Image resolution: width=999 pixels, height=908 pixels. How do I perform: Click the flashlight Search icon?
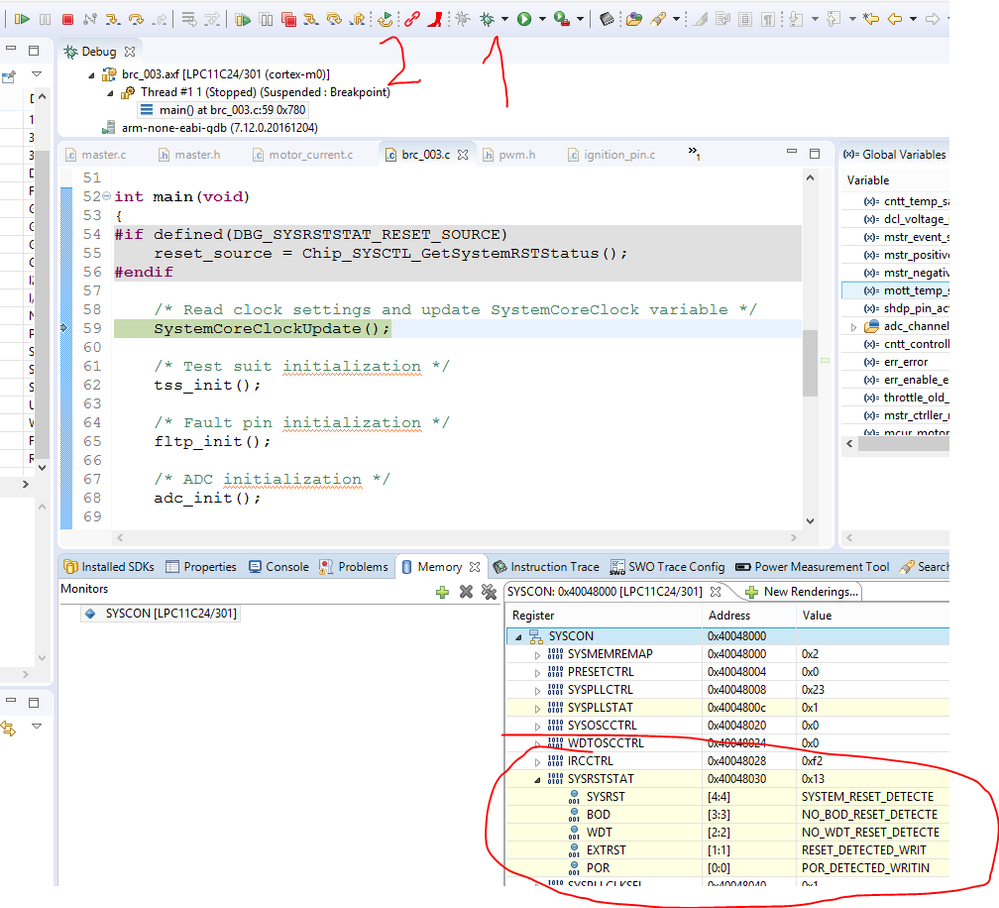click(658, 19)
